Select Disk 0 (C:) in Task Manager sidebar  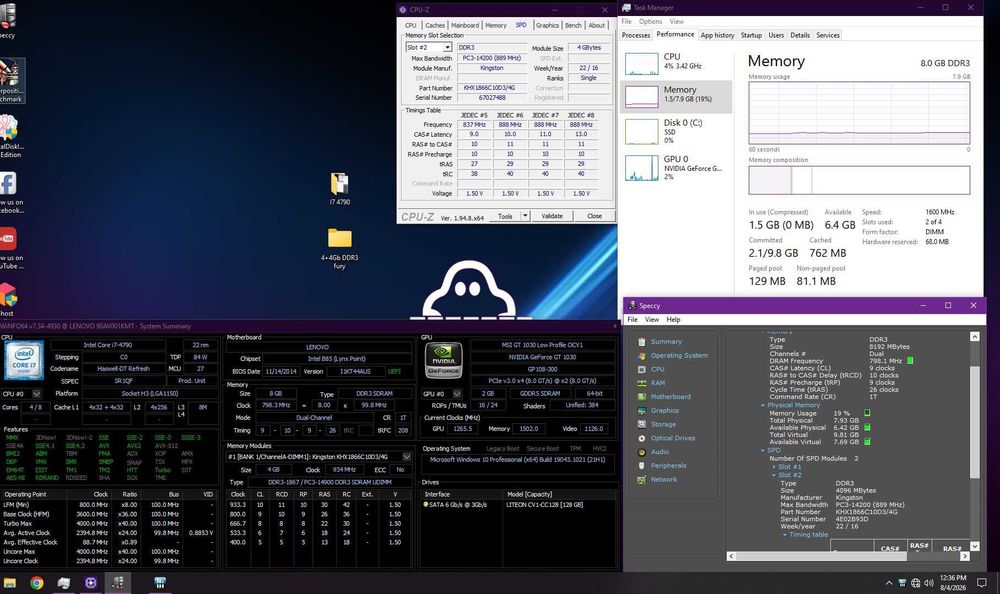[x=676, y=131]
